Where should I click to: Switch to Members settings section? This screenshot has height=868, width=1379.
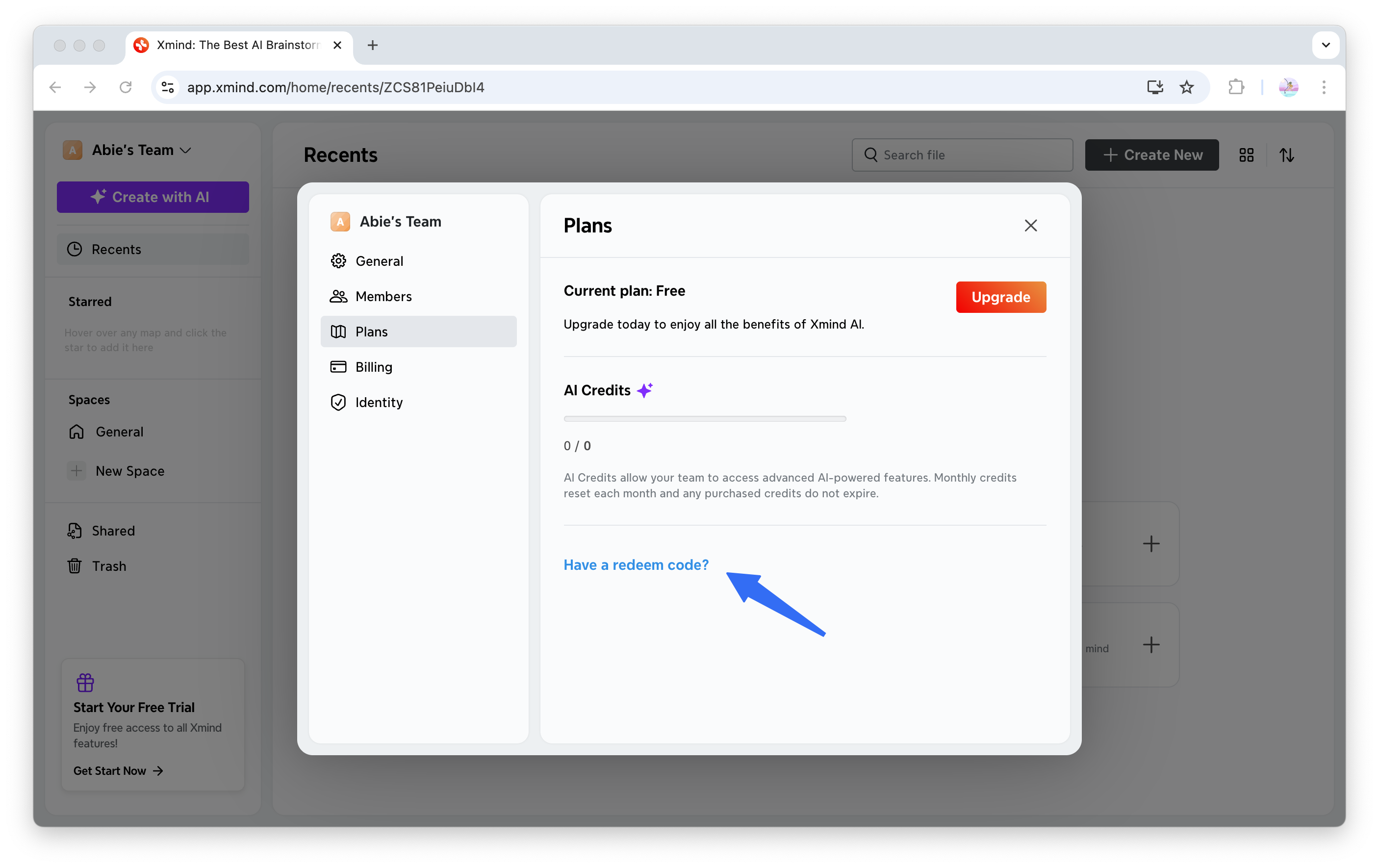tap(419, 296)
